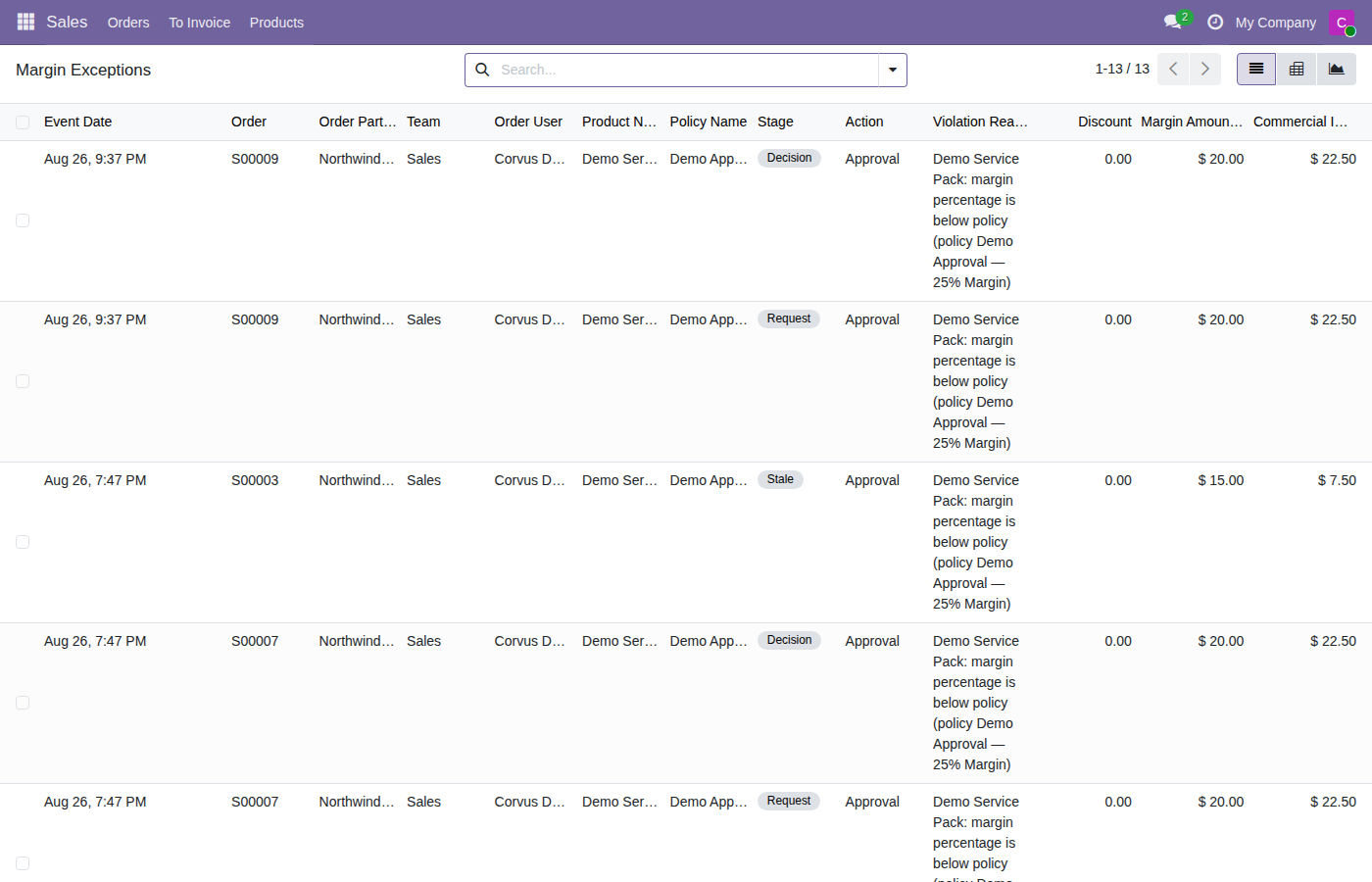
Task: Open the apps grid menu icon
Action: (x=25, y=22)
